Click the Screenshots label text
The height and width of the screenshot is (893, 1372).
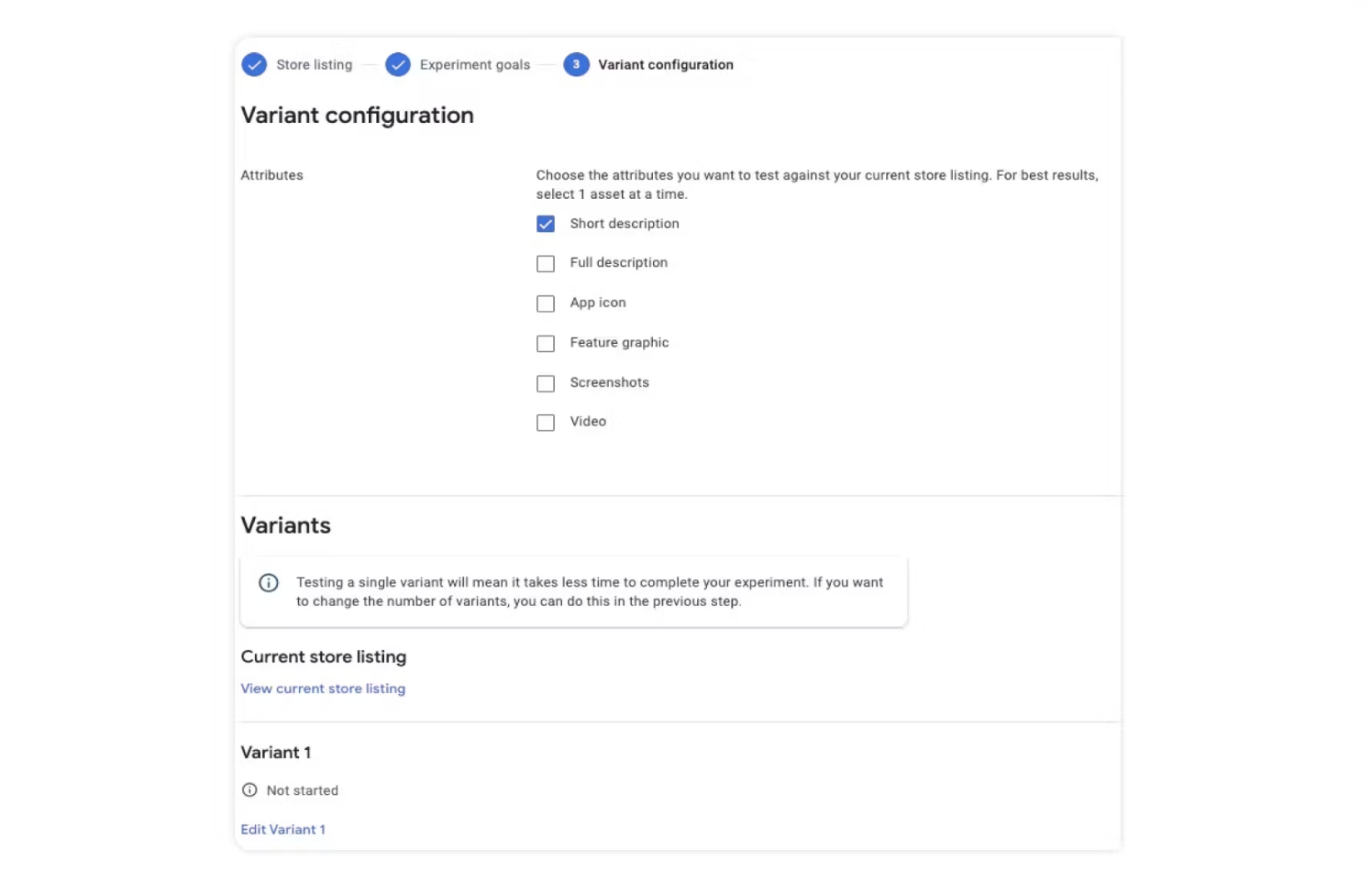tap(609, 382)
